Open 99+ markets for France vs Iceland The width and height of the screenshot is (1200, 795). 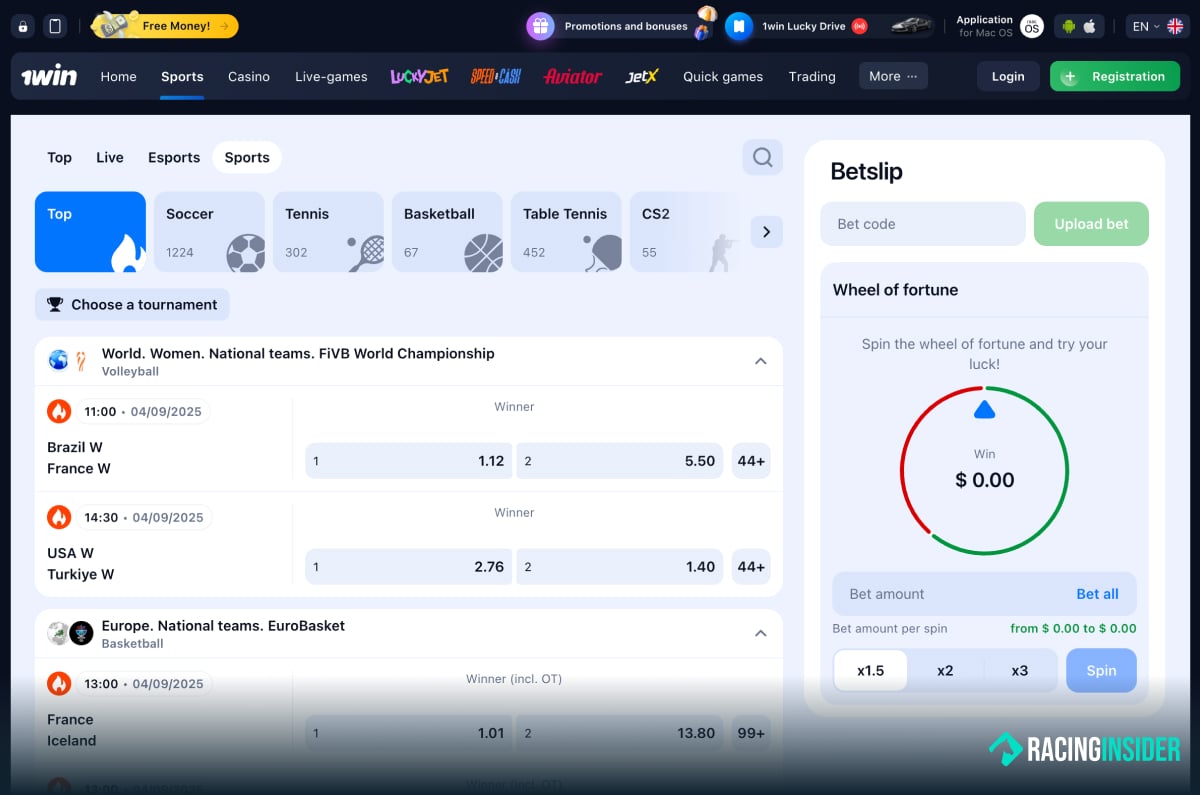[751, 733]
